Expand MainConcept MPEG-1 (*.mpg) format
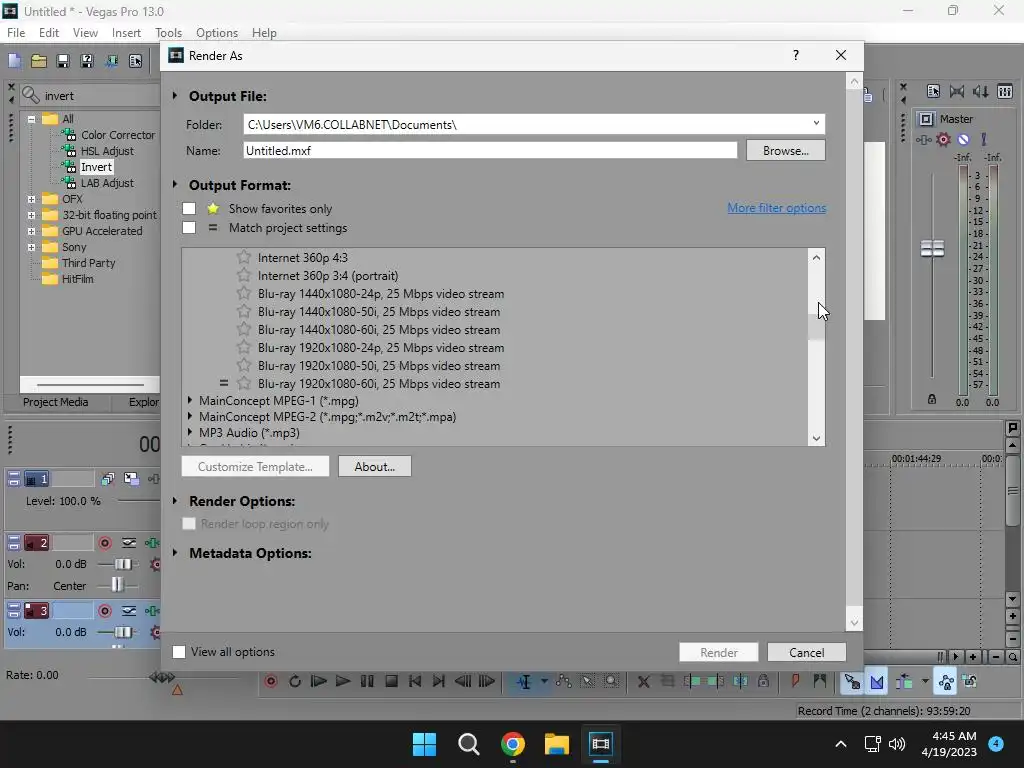1024x768 pixels. click(x=189, y=400)
